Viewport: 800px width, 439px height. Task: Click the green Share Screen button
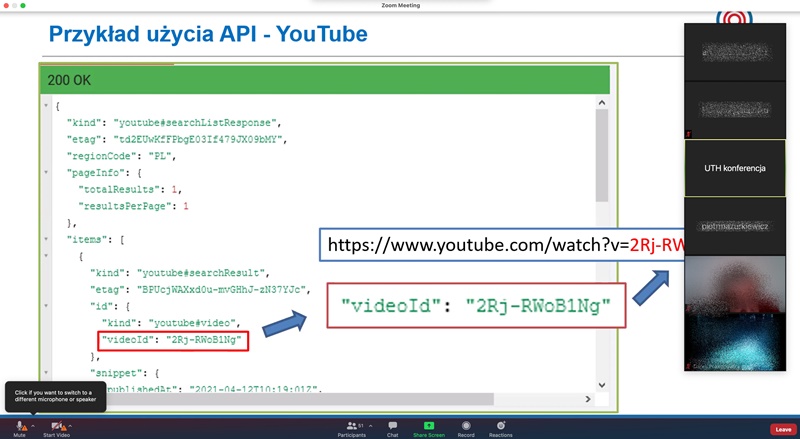click(429, 429)
